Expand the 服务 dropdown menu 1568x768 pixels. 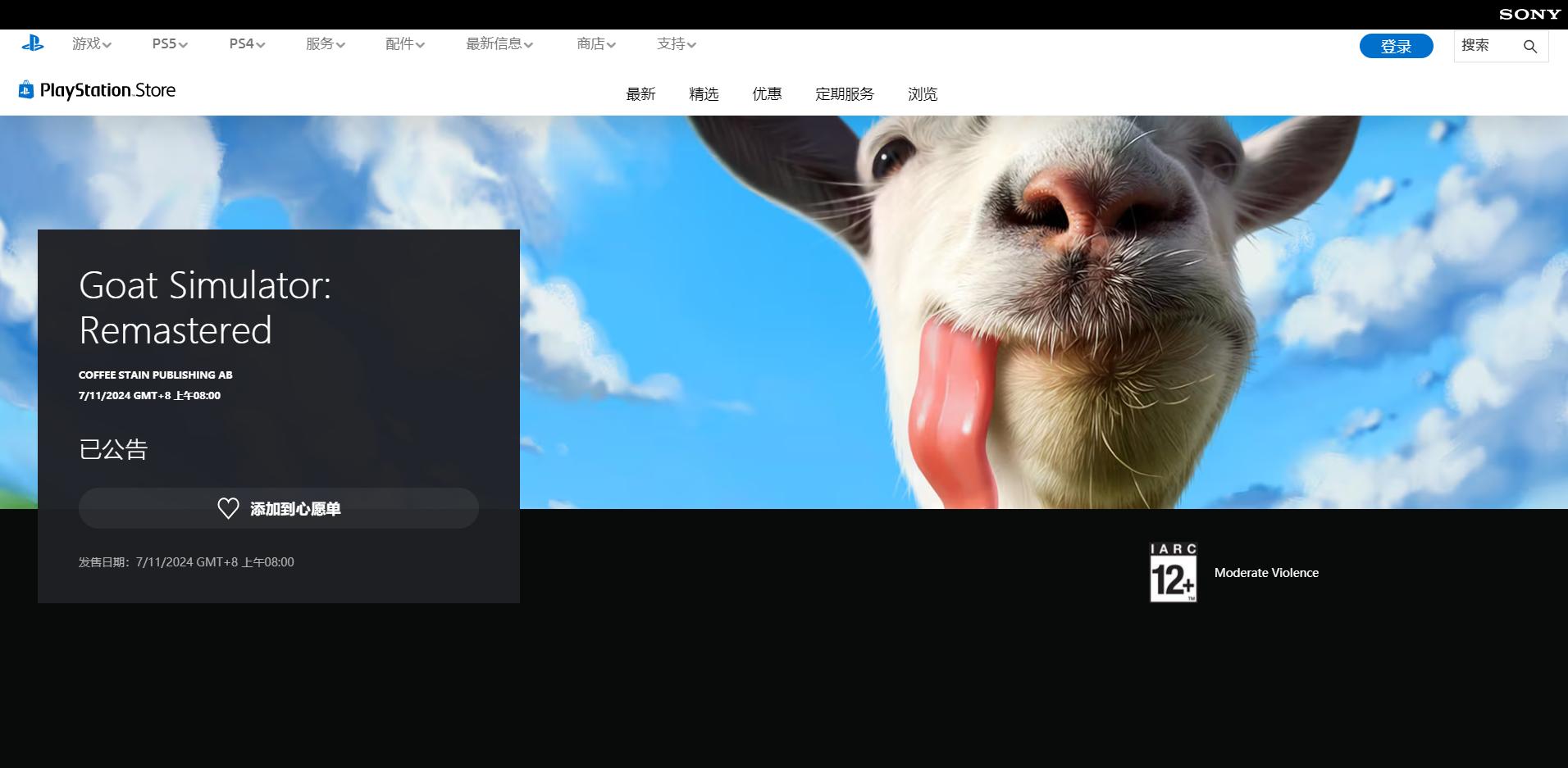326,44
